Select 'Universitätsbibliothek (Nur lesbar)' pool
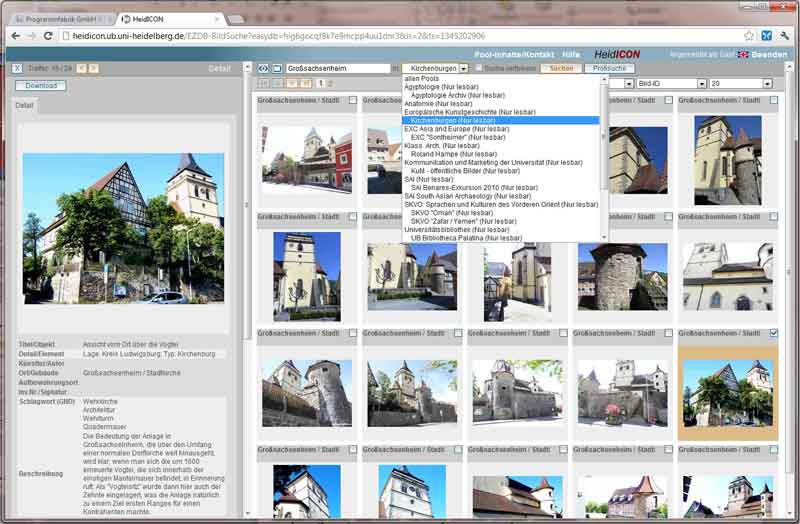Screen dimensions: 800x524 pyautogui.click(x=457, y=230)
